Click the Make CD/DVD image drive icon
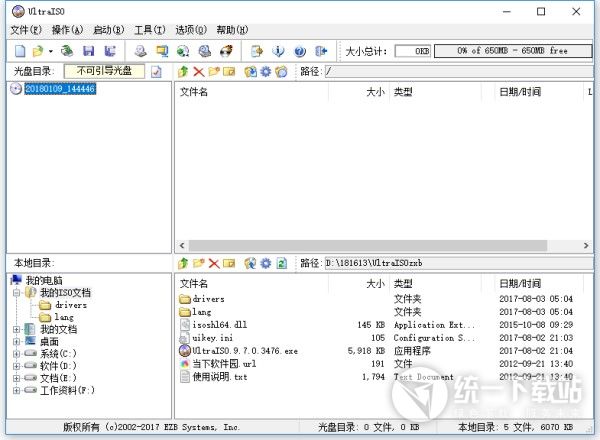 point(140,51)
